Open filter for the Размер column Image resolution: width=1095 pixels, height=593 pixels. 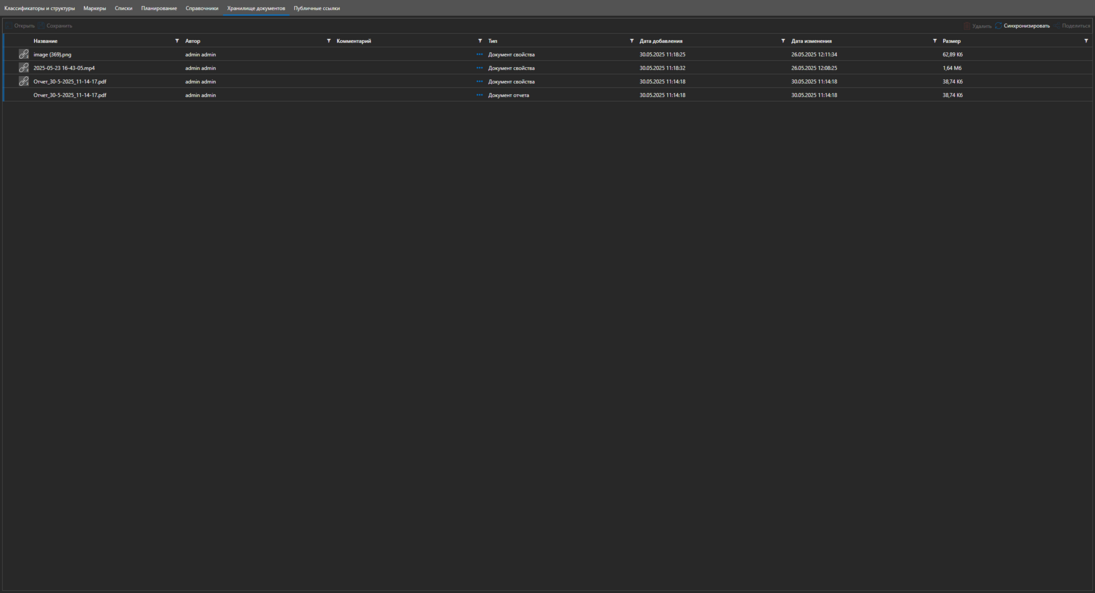1086,41
